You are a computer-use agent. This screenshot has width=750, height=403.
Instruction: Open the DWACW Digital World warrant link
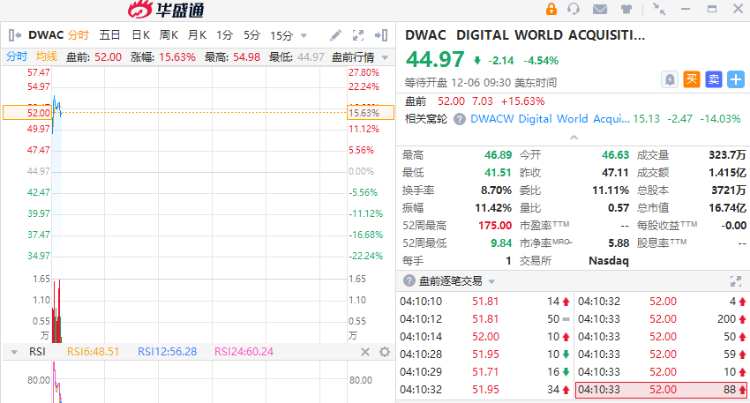click(550, 119)
